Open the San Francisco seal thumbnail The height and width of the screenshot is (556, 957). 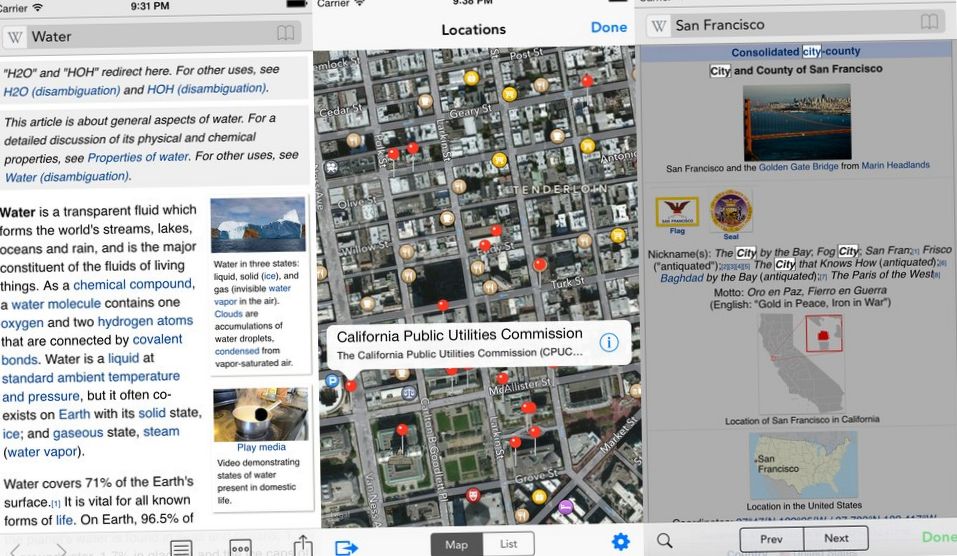point(731,211)
